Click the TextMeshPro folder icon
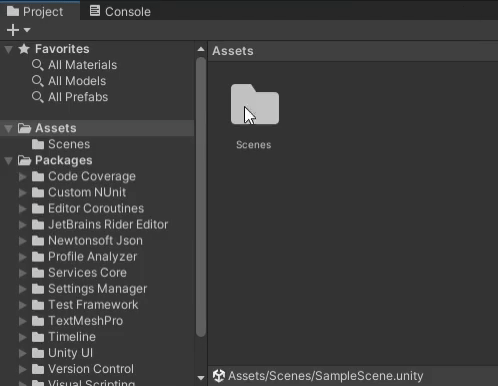 38,321
